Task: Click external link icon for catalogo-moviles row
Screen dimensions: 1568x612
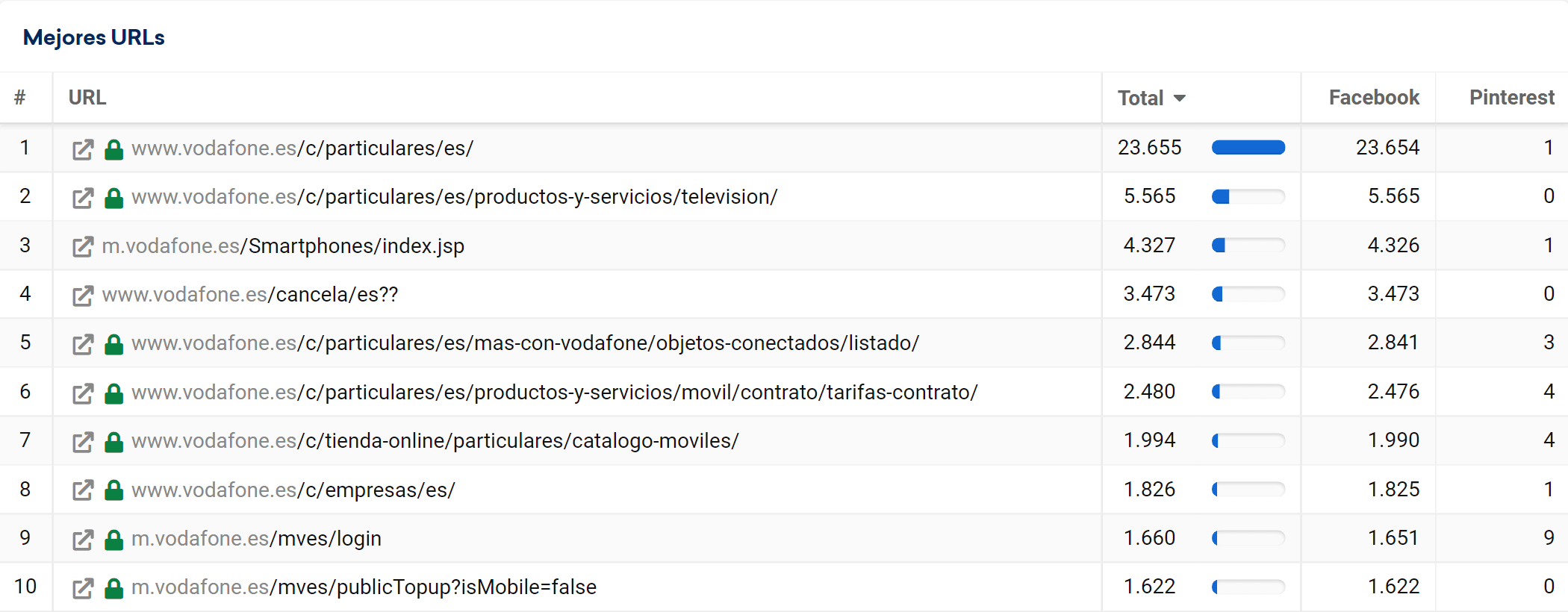Action: (82, 442)
